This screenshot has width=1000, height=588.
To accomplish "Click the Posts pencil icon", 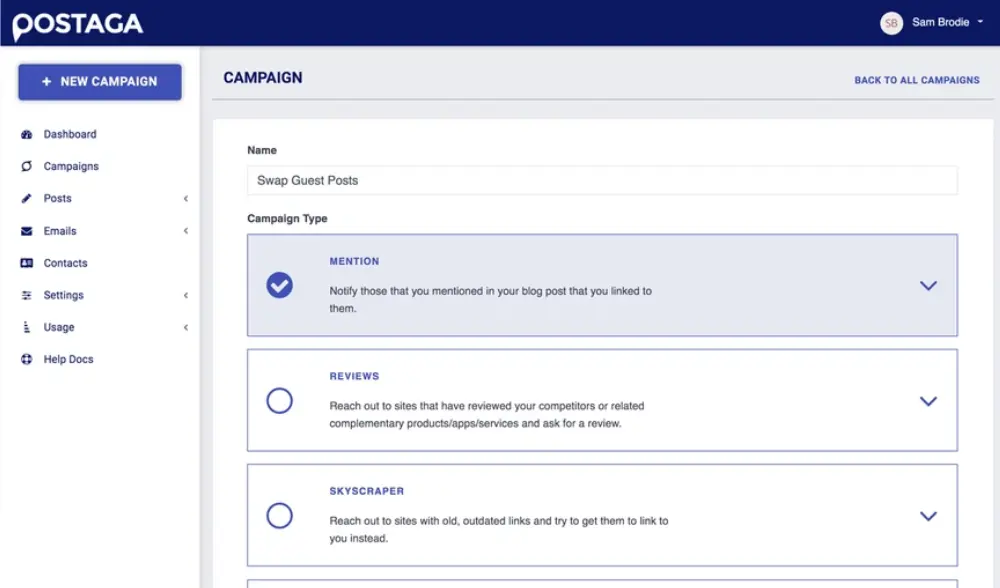I will [27, 199].
